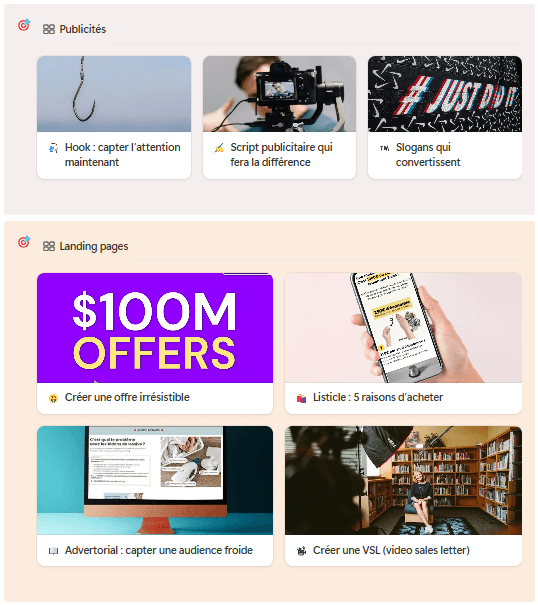Open Hook : capter l'attention maintenant page

coord(122,155)
